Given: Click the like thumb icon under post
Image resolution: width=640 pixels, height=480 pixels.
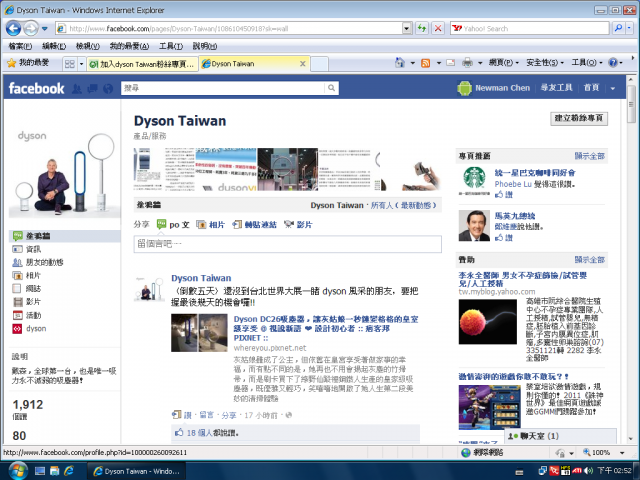Looking at the screenshot, I should [179, 433].
